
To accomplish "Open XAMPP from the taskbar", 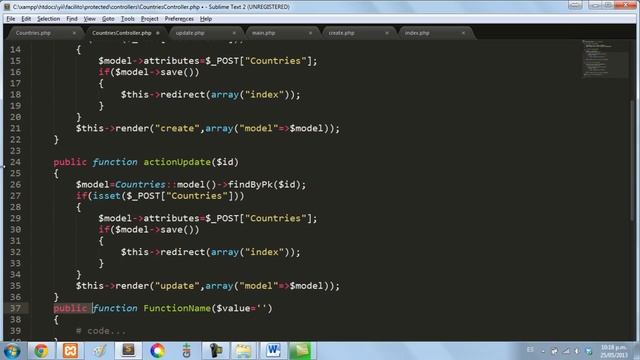I will pos(70,351).
